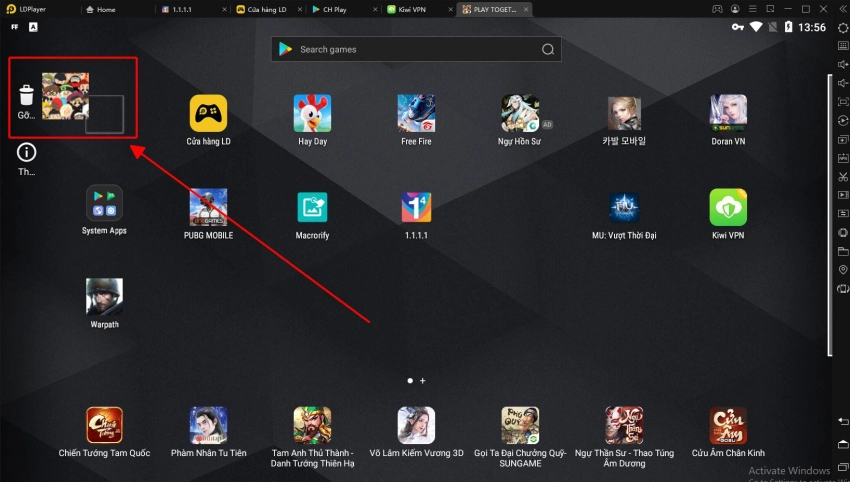Open shared folder icon in sidebar
The width and height of the screenshot is (850, 482).
click(843, 251)
